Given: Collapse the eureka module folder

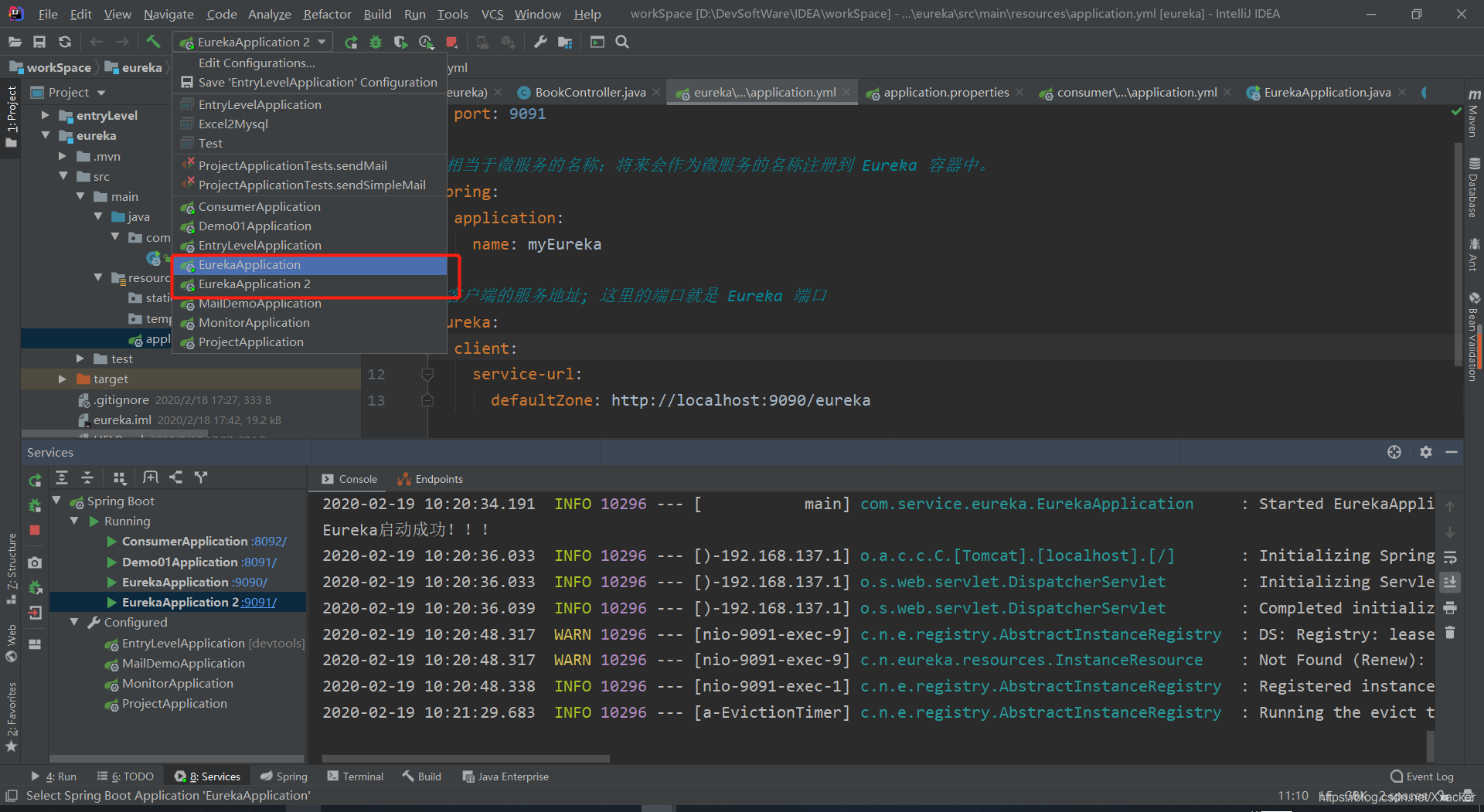Looking at the screenshot, I should coord(45,135).
